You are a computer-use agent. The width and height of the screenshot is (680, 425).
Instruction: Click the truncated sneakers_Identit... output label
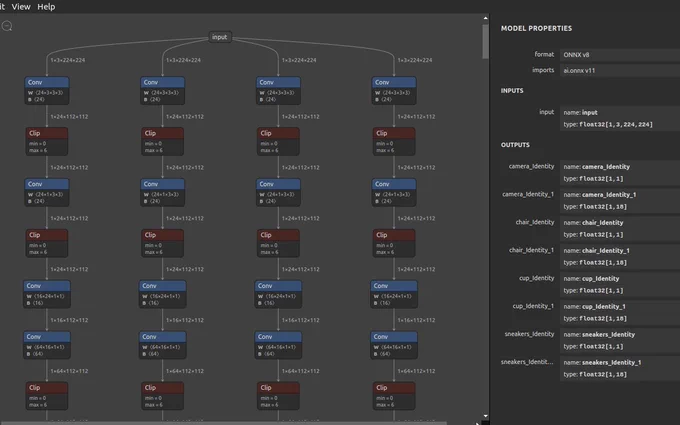tap(527, 362)
